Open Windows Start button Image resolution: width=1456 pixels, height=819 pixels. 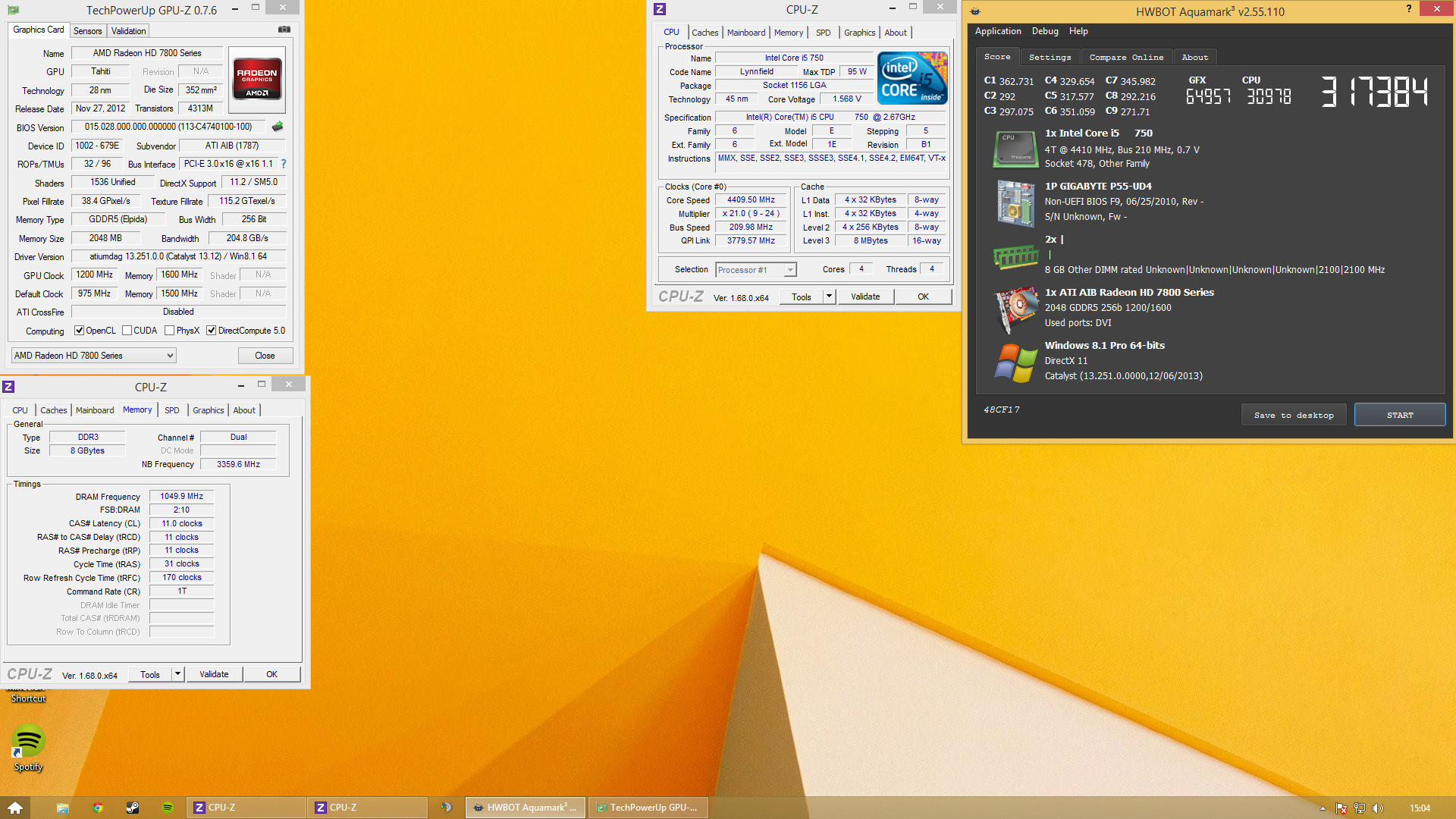coord(15,808)
